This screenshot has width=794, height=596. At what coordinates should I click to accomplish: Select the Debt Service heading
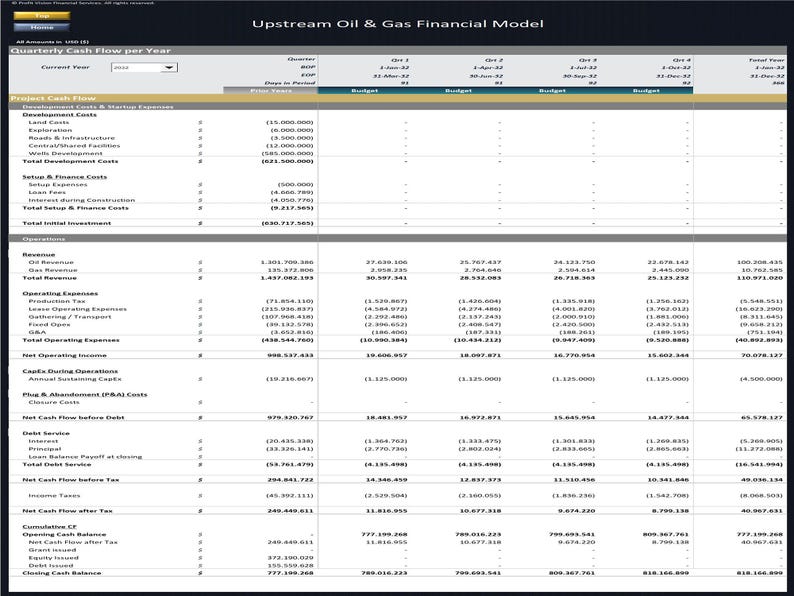pyautogui.click(x=46, y=433)
